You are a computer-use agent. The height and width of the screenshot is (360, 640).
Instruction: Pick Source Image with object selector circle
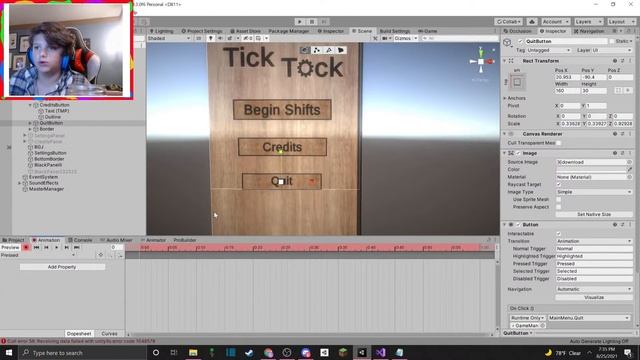coord(629,162)
